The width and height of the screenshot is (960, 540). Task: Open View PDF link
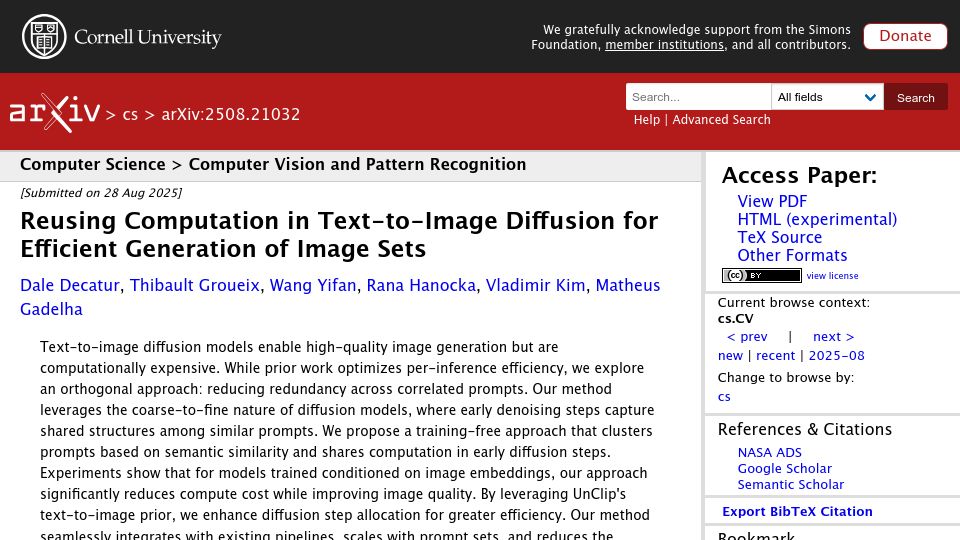(x=772, y=201)
